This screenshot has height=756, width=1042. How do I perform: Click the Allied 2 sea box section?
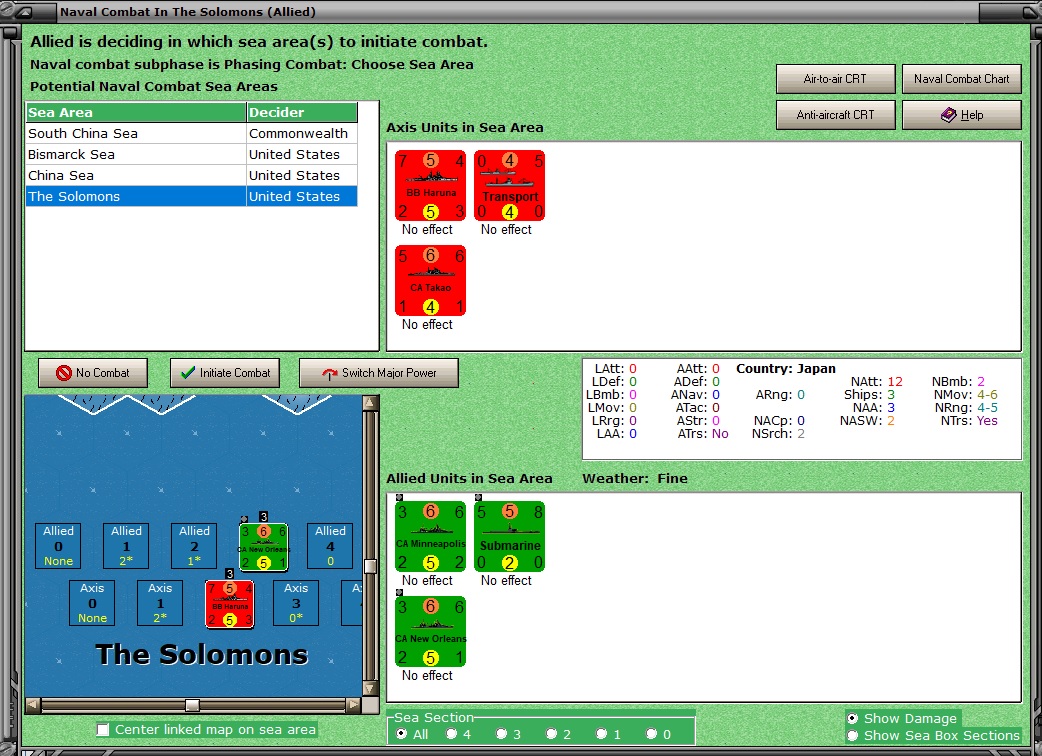[x=194, y=546]
